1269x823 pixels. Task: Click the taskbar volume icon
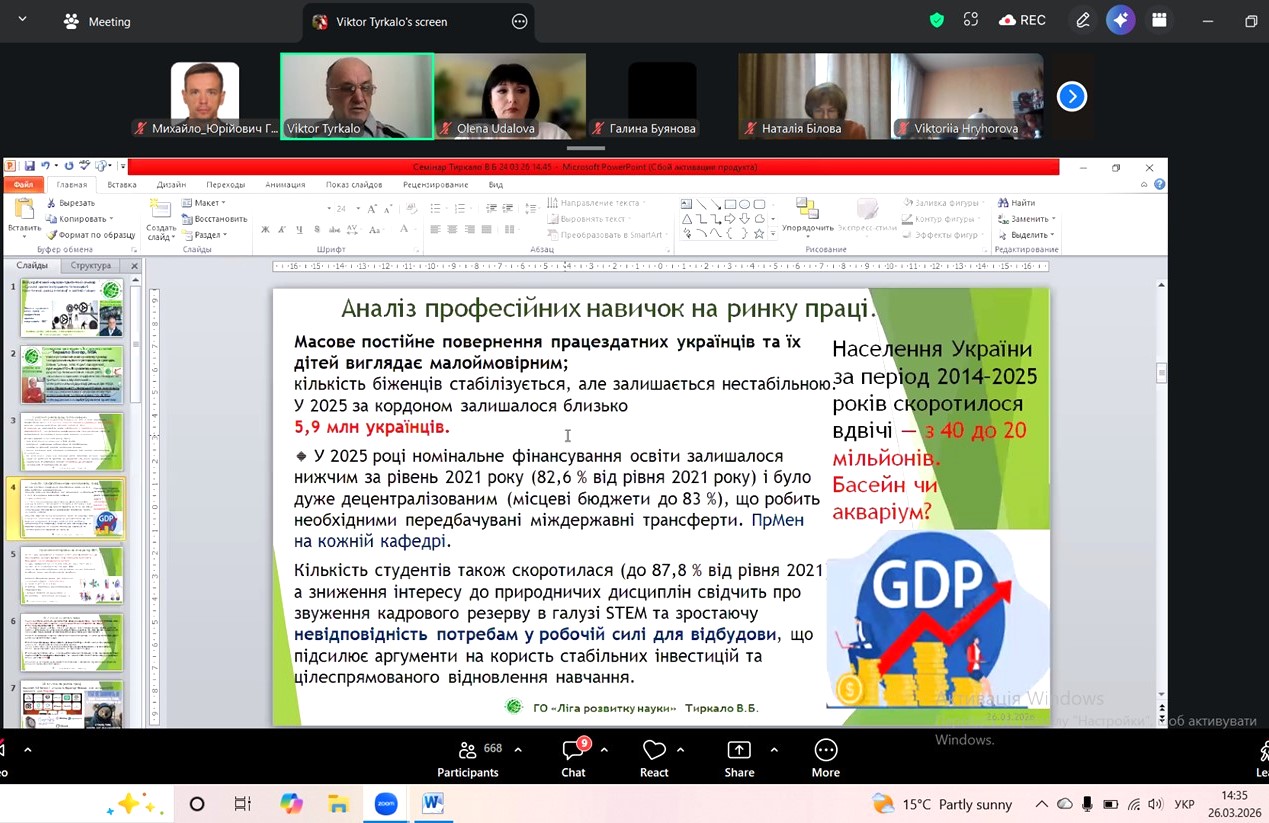coord(1155,804)
